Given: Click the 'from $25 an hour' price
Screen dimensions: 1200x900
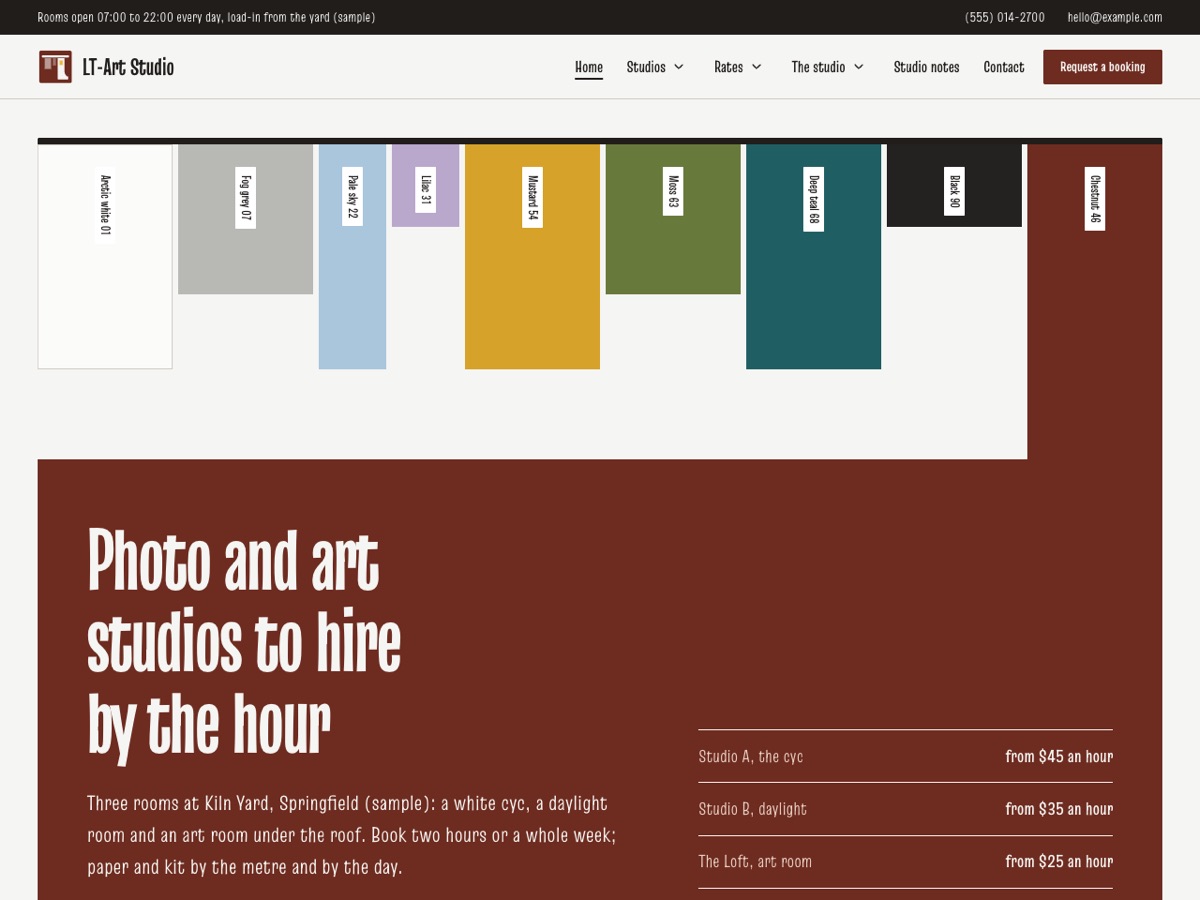Looking at the screenshot, I should pos(1059,861).
